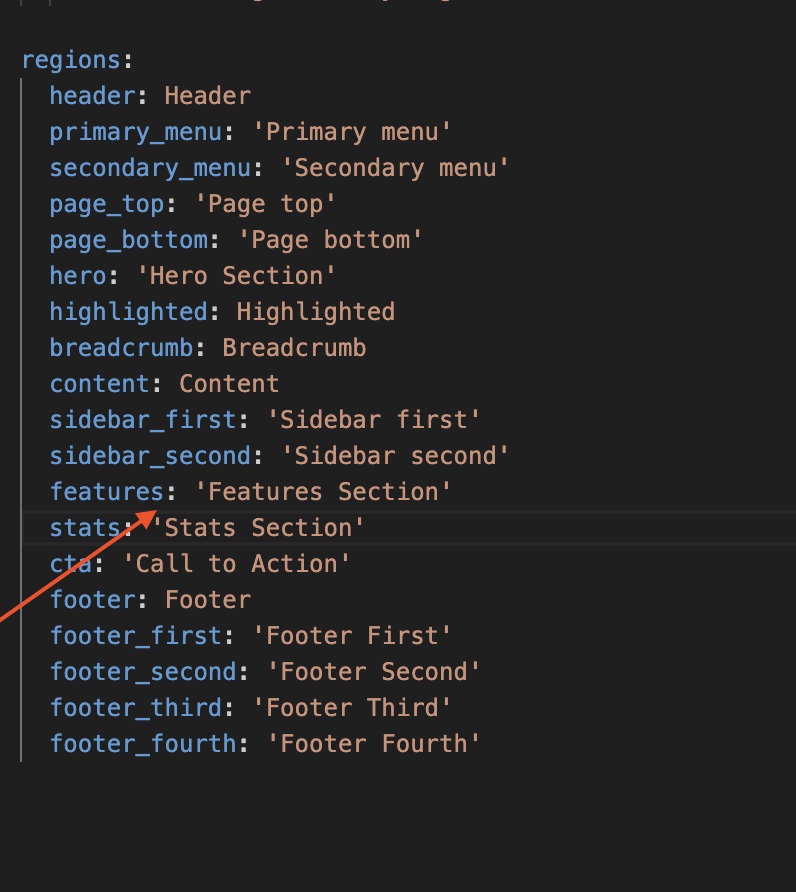The height and width of the screenshot is (892, 796).
Task: Place cursor on the 'header' key
Action: pyautogui.click(x=92, y=96)
